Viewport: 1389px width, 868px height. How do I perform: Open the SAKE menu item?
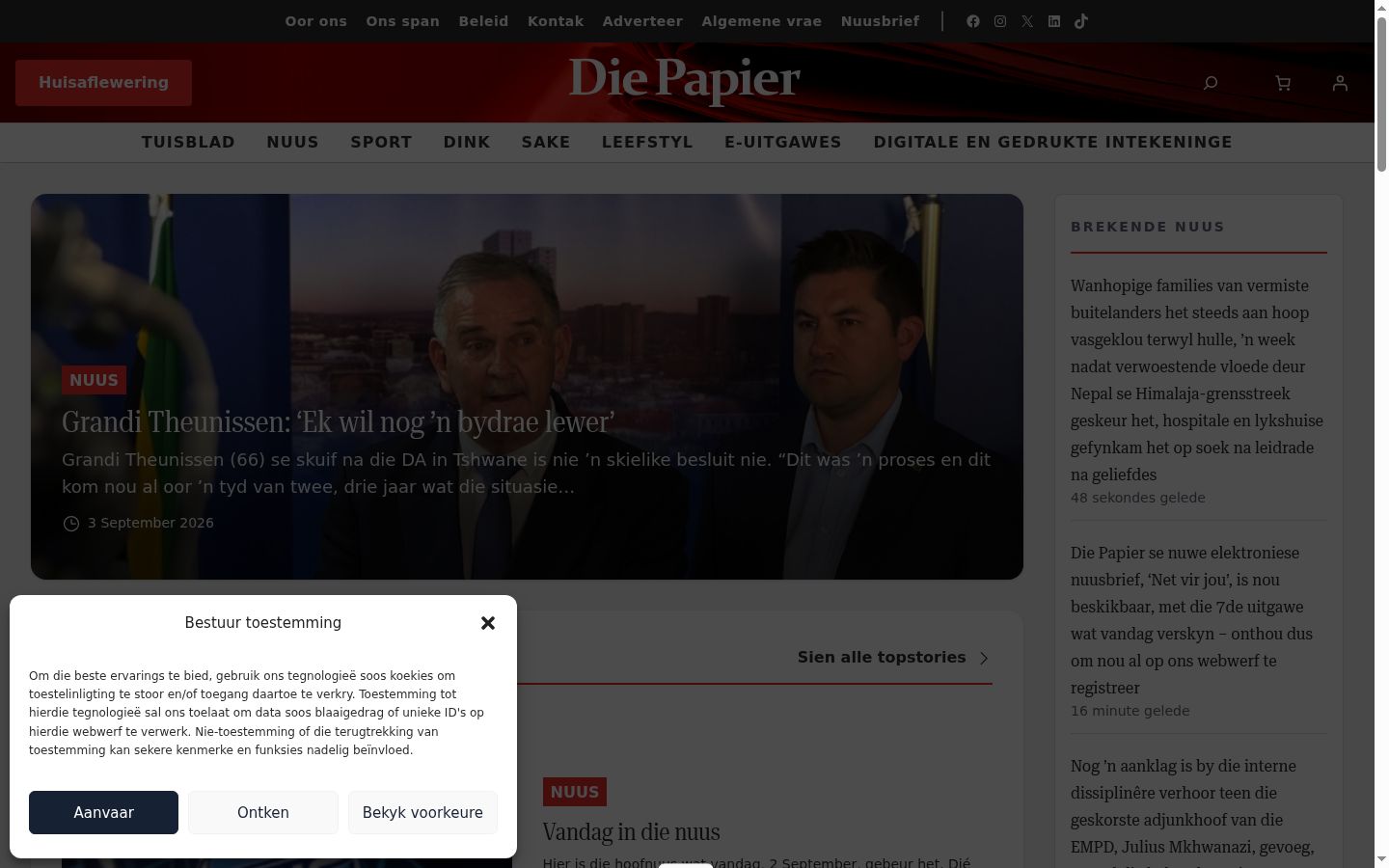pos(546,143)
